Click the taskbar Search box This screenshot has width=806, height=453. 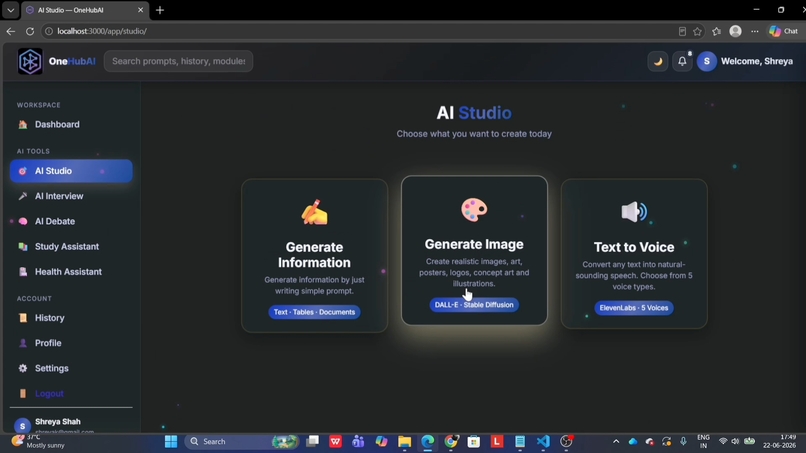(x=243, y=441)
